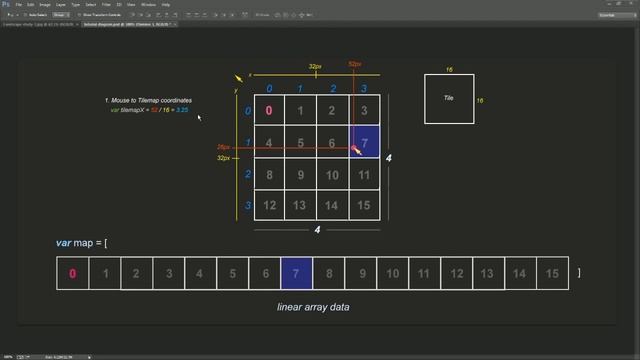Click Distribute horizontal centers icon

(224, 15)
